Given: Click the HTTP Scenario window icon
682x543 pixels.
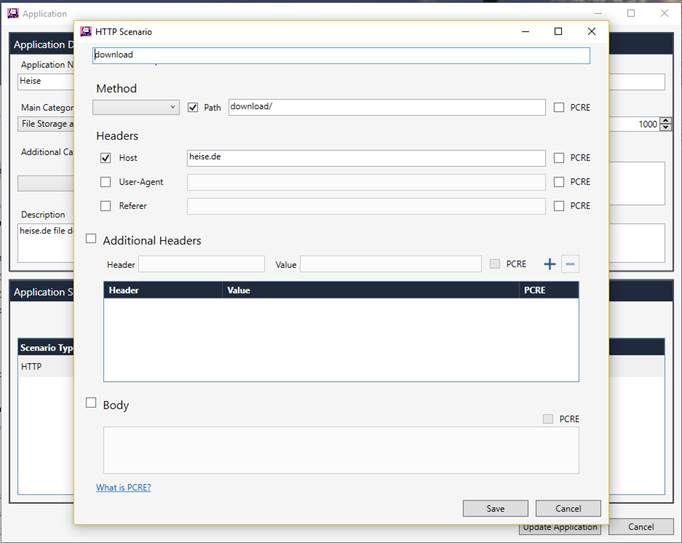Looking at the screenshot, I should tap(86, 31).
